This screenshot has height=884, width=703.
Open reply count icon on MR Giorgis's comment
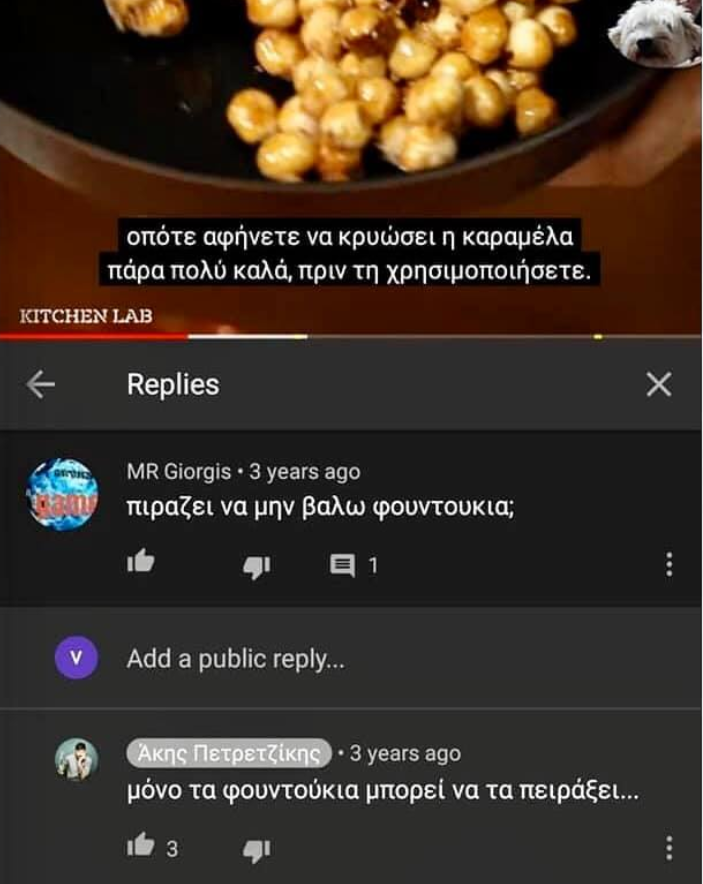(x=342, y=565)
